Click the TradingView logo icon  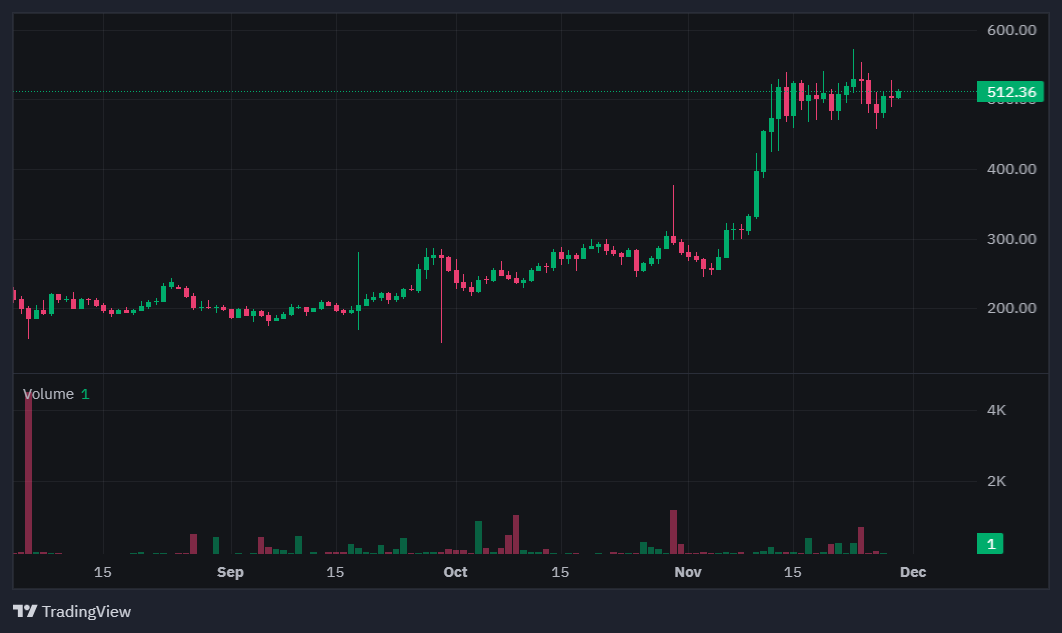coord(25,611)
